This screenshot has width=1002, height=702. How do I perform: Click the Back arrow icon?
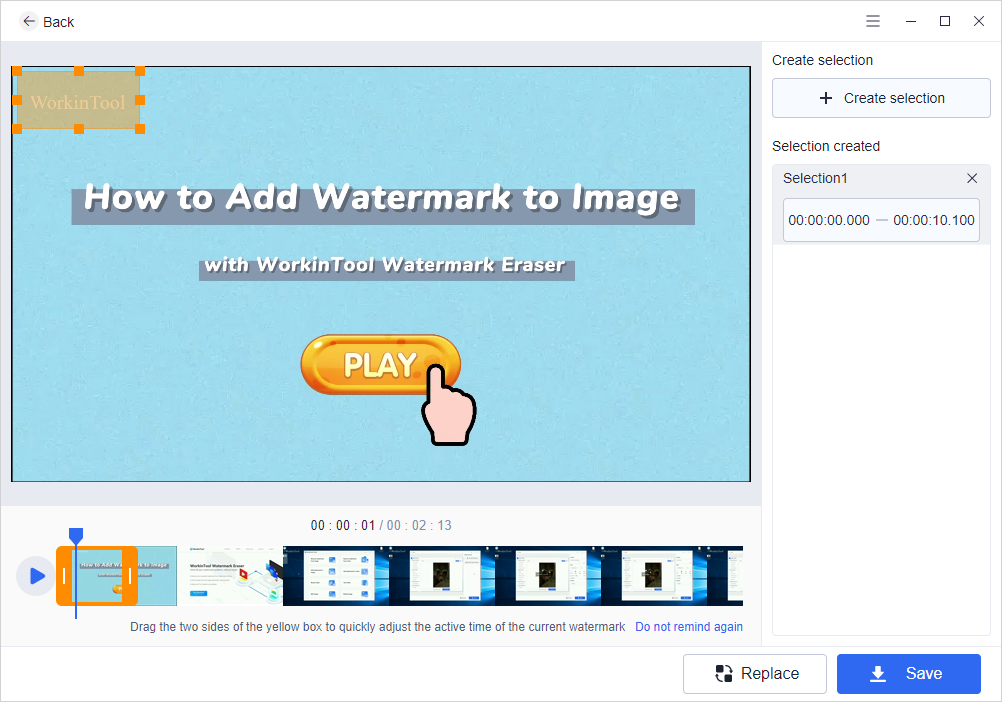[29, 21]
